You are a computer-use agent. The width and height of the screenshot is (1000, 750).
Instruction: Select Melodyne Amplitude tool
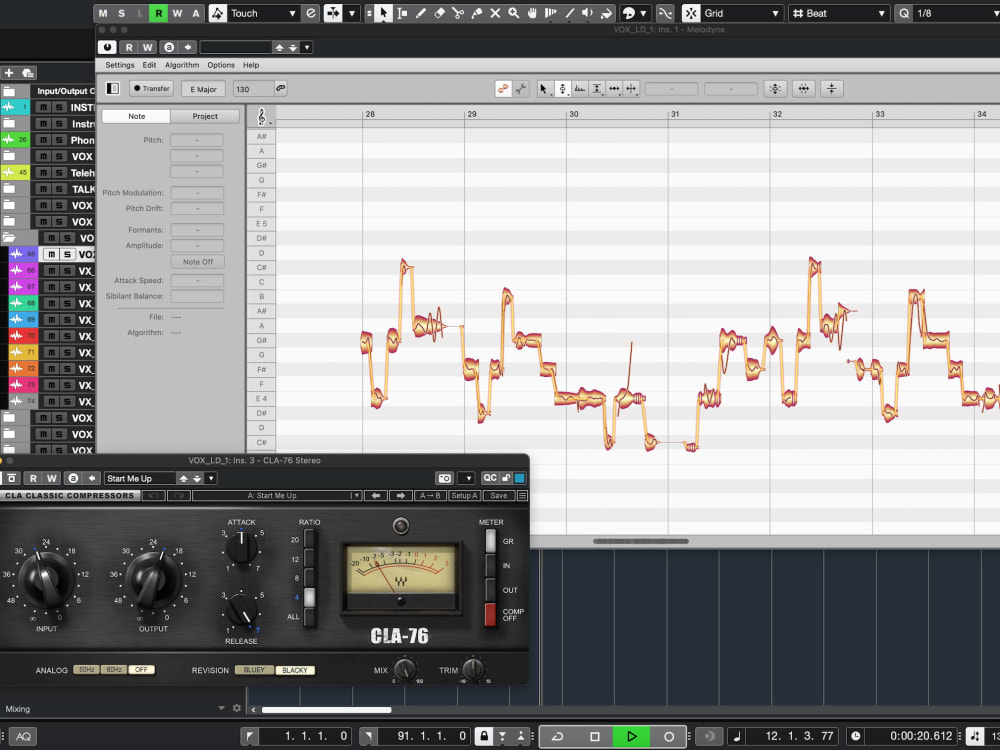[x=597, y=89]
